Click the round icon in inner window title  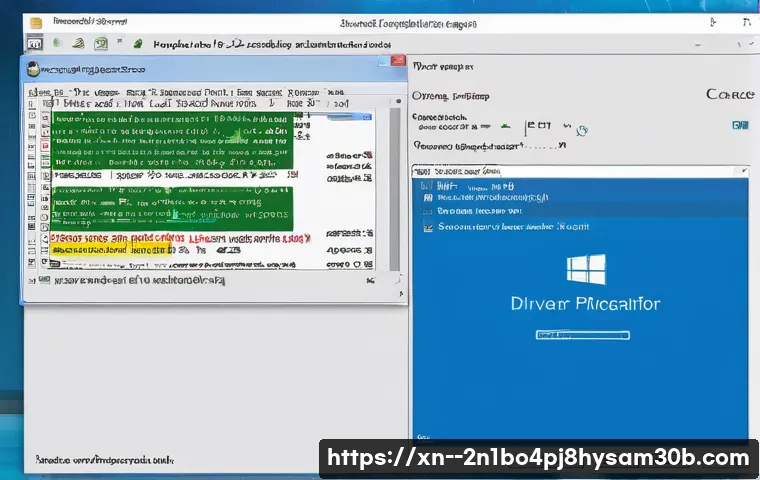34,70
